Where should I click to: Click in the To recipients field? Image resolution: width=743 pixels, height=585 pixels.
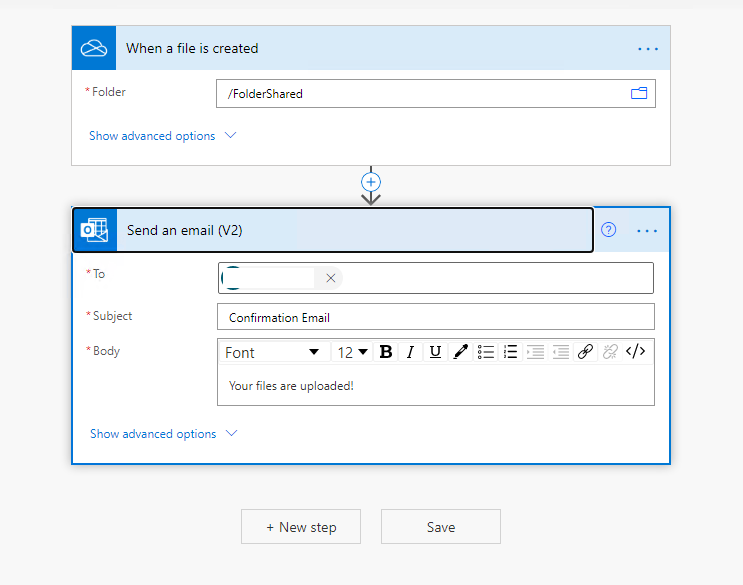pos(436,278)
